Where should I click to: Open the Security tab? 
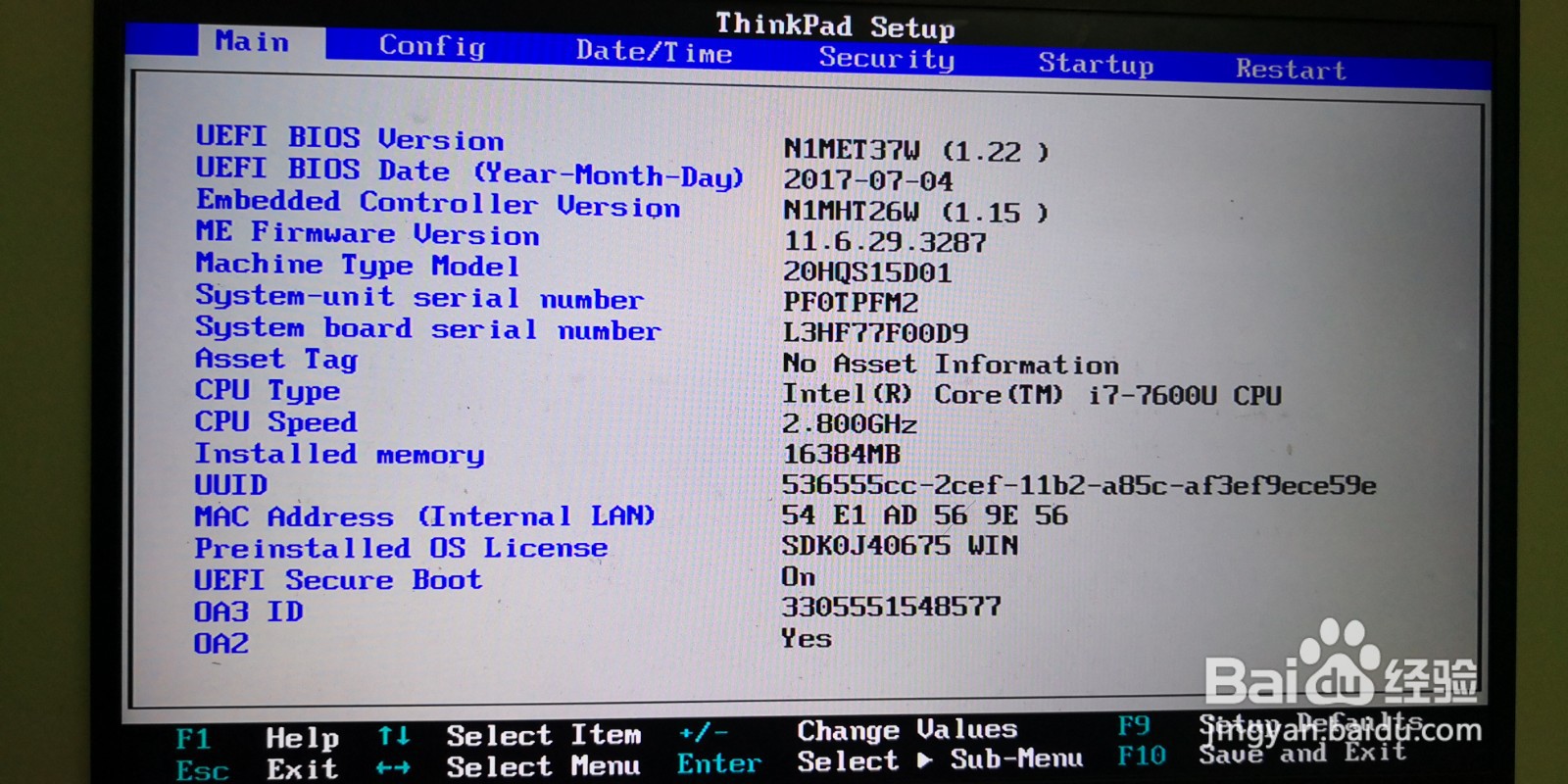[886, 59]
